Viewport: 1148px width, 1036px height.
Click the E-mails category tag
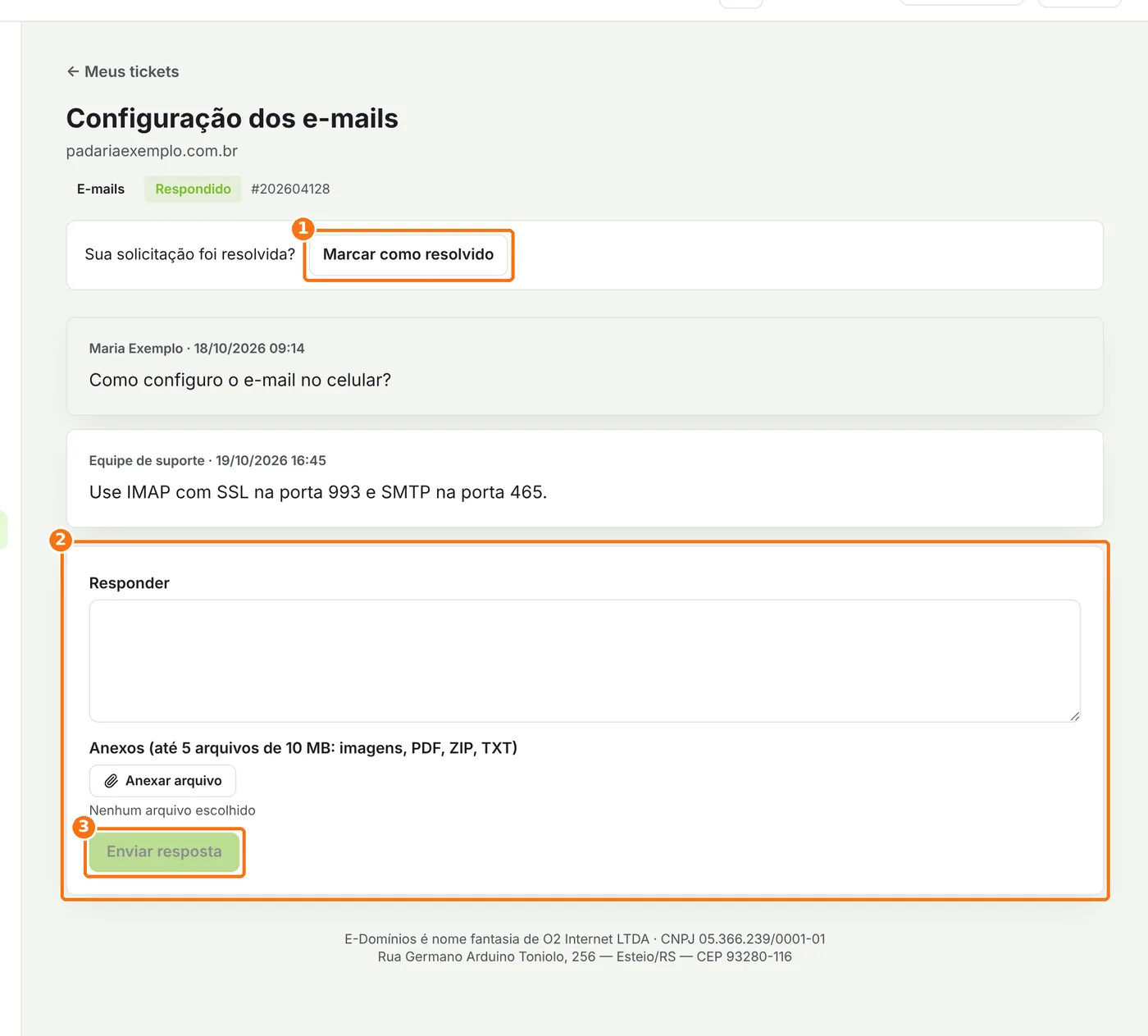[101, 189]
